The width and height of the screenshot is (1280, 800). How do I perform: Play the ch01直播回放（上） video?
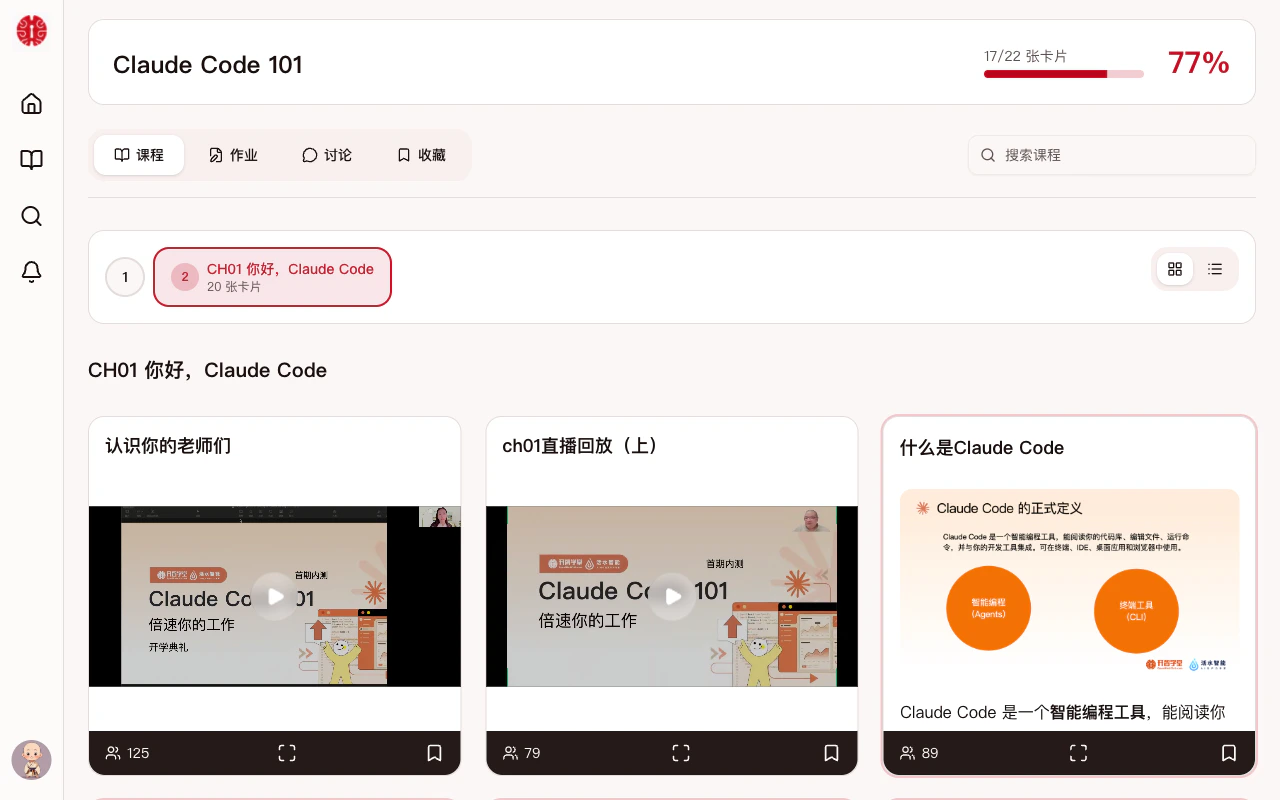672,596
